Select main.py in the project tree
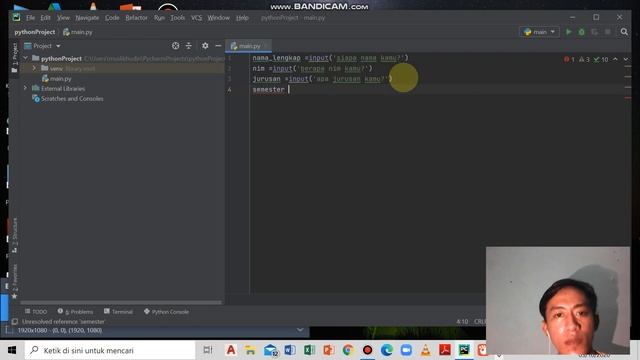 pos(56,79)
